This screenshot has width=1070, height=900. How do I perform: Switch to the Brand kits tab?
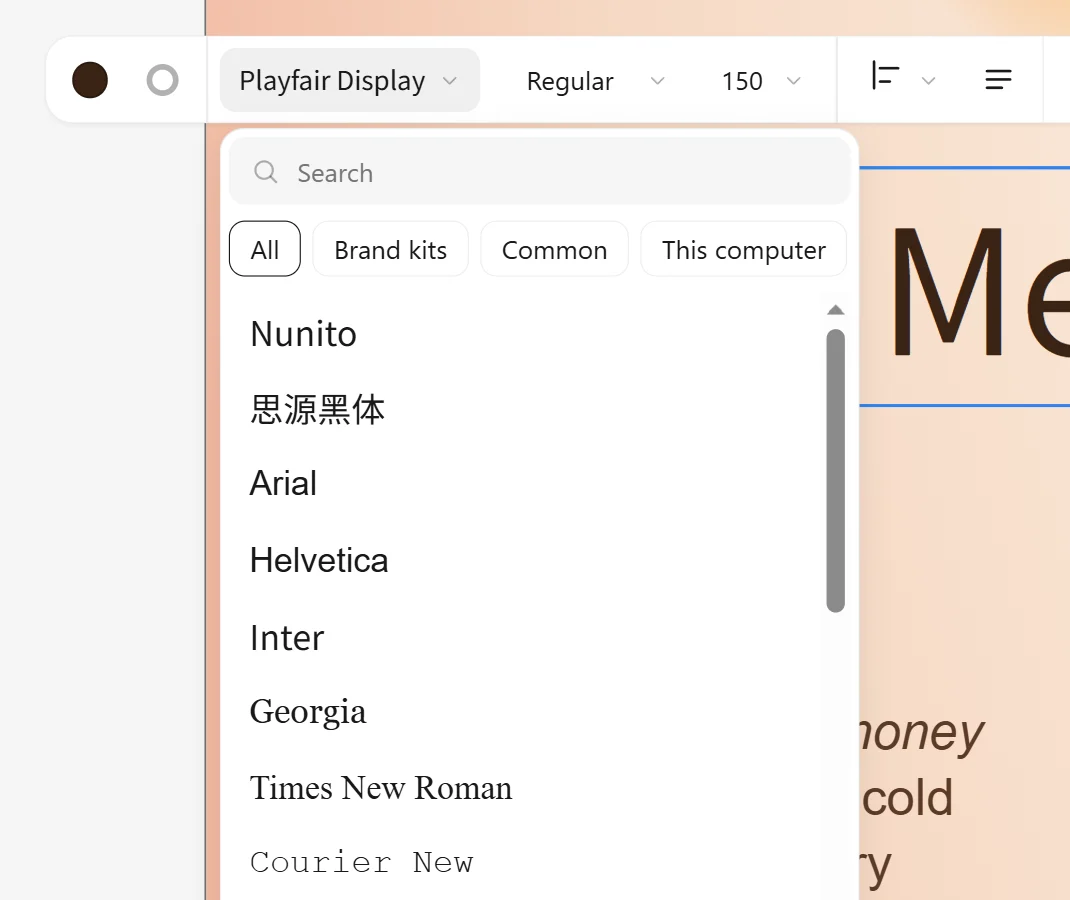(x=390, y=249)
